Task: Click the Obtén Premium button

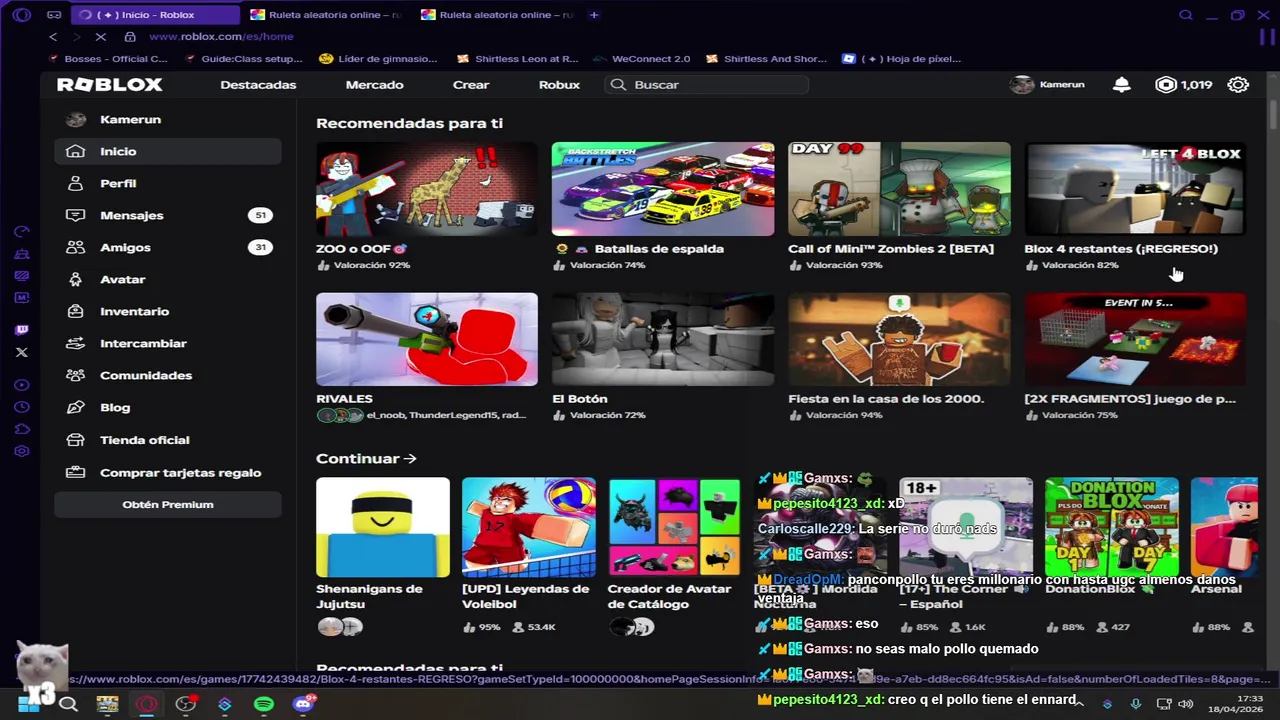Action: pos(168,505)
